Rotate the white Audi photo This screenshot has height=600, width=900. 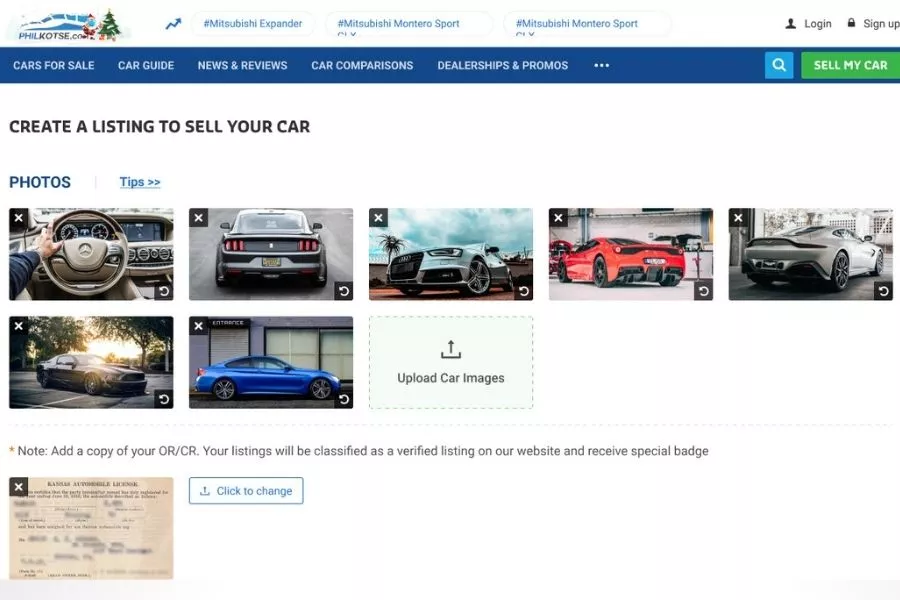click(x=524, y=289)
